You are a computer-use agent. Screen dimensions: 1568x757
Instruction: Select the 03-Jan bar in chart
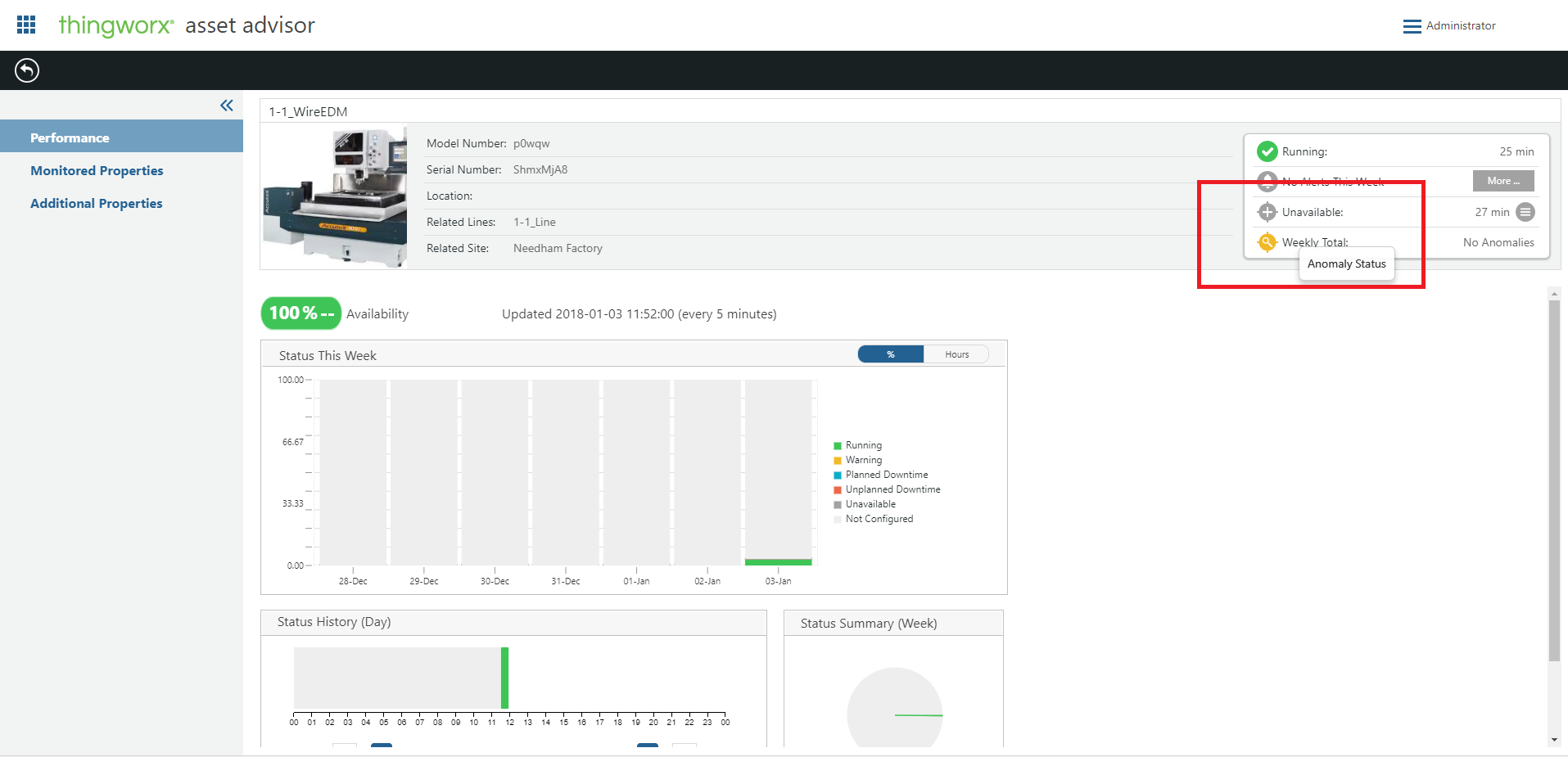(x=778, y=472)
